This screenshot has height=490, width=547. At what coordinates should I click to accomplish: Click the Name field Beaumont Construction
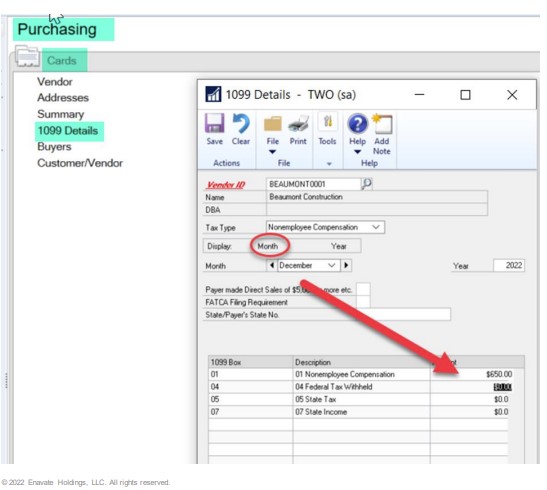[377, 197]
